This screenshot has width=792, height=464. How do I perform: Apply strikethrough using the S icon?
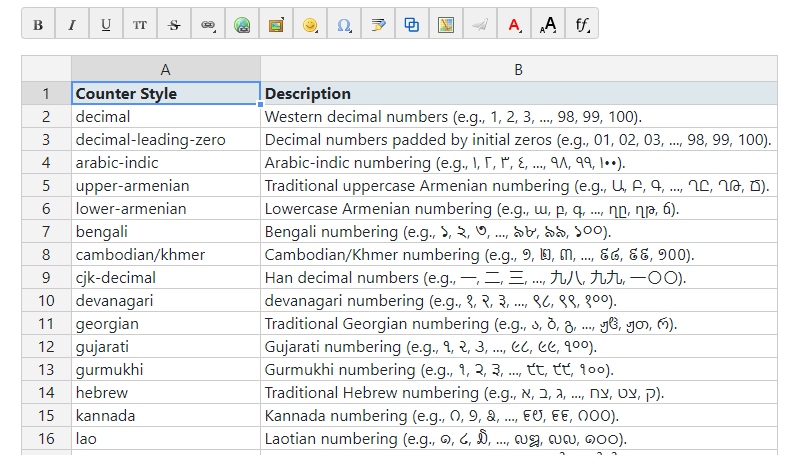pos(174,25)
